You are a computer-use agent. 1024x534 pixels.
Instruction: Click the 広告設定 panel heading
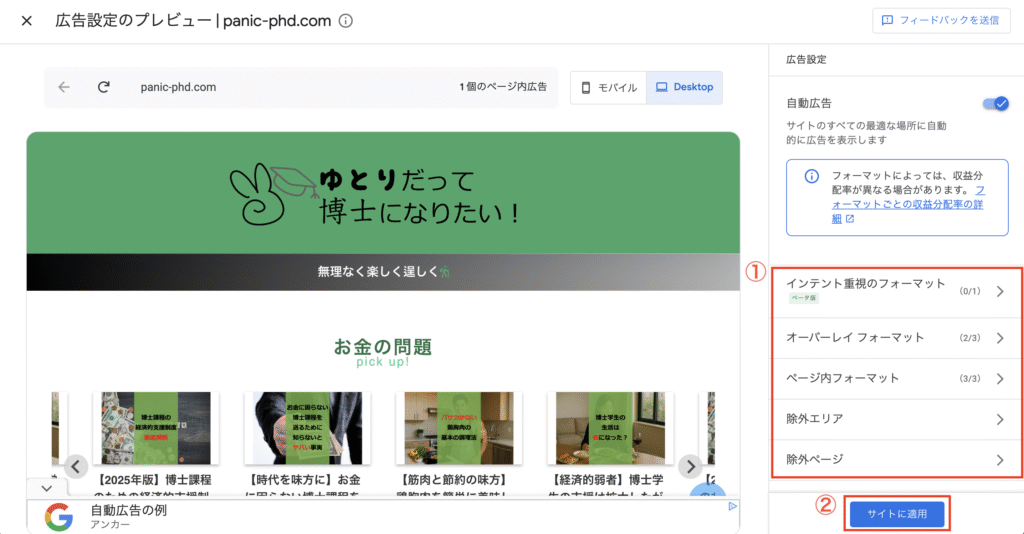(x=806, y=59)
